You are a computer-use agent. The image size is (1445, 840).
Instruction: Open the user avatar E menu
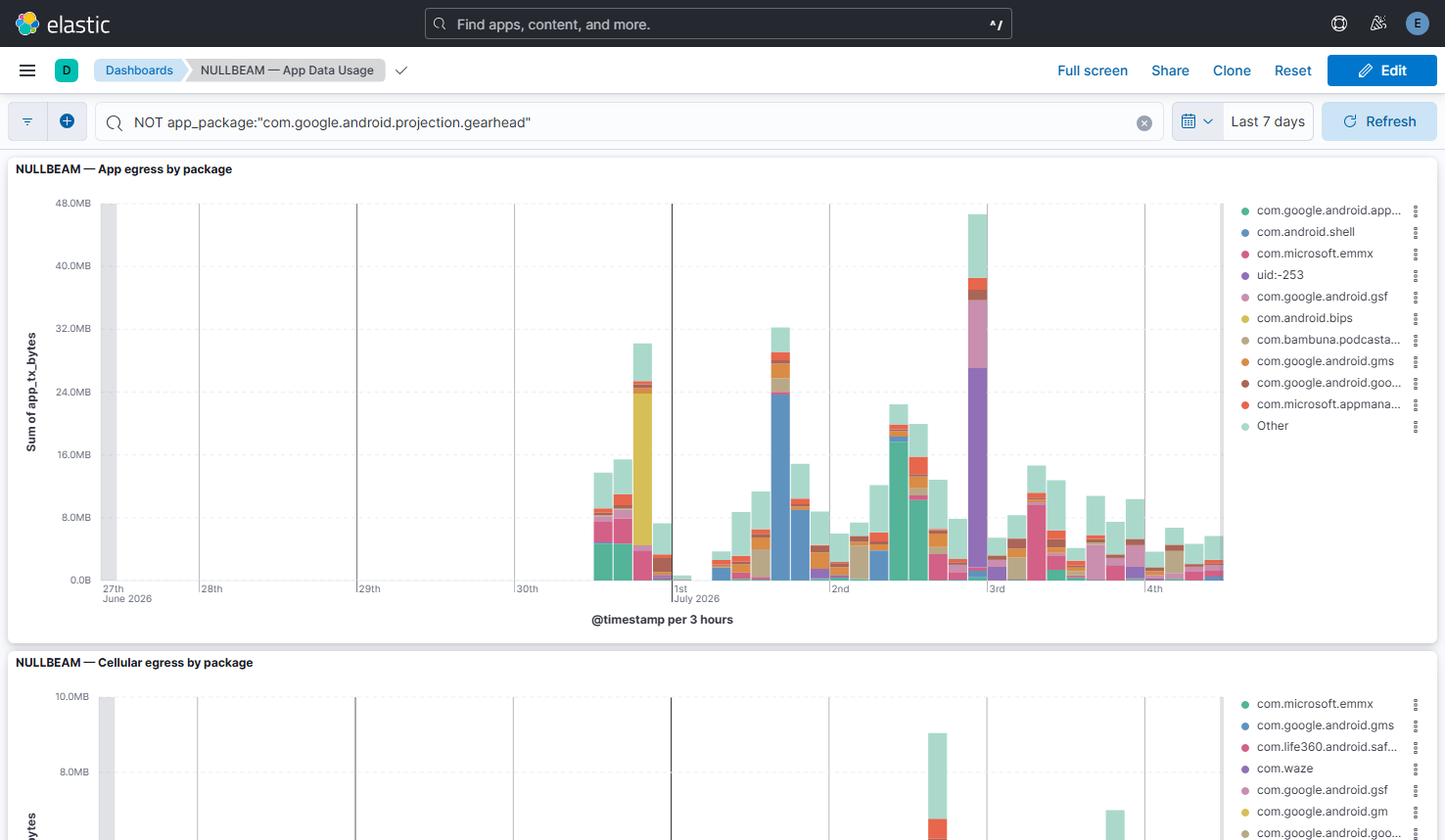click(1417, 23)
